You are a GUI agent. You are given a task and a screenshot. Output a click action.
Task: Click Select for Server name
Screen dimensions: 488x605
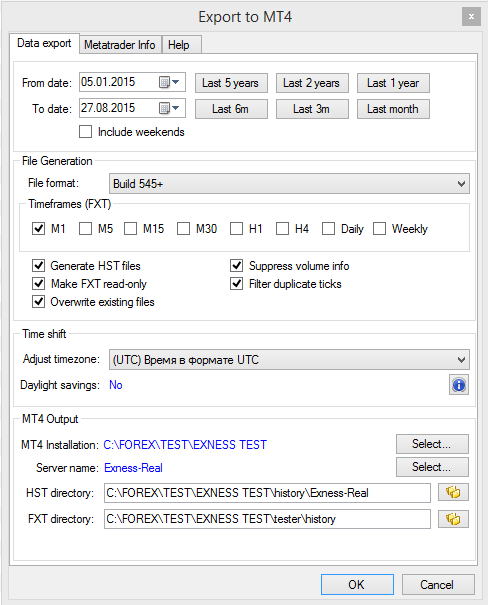[x=432, y=467]
